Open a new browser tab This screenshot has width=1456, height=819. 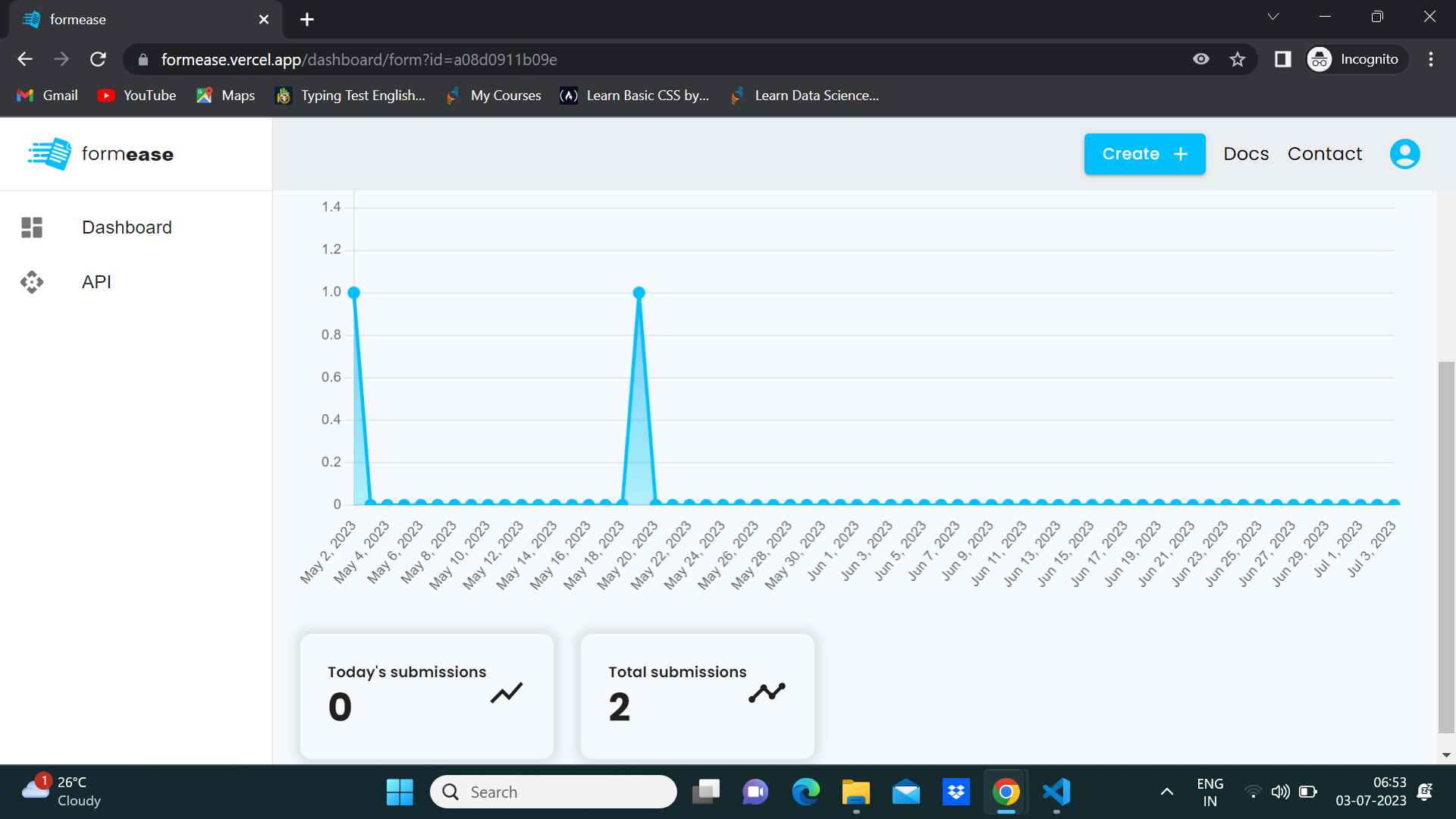(x=307, y=20)
